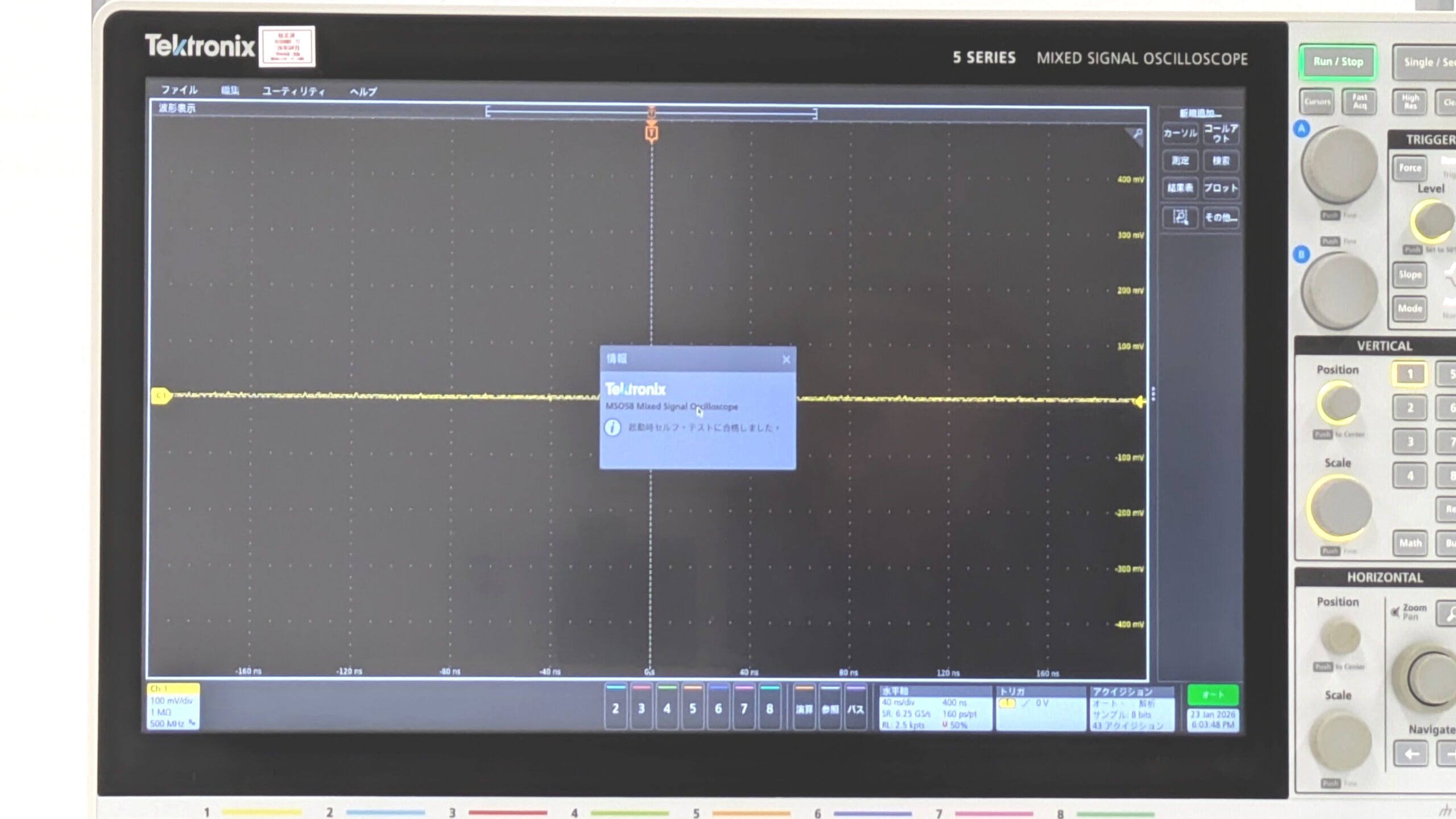Screen dimensions: 1456x819
Task: Open the ファイル menu
Action: 179,90
